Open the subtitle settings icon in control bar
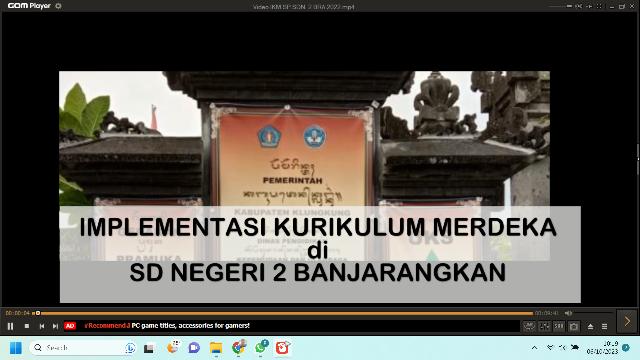This screenshot has width=640, height=360. coord(559,326)
